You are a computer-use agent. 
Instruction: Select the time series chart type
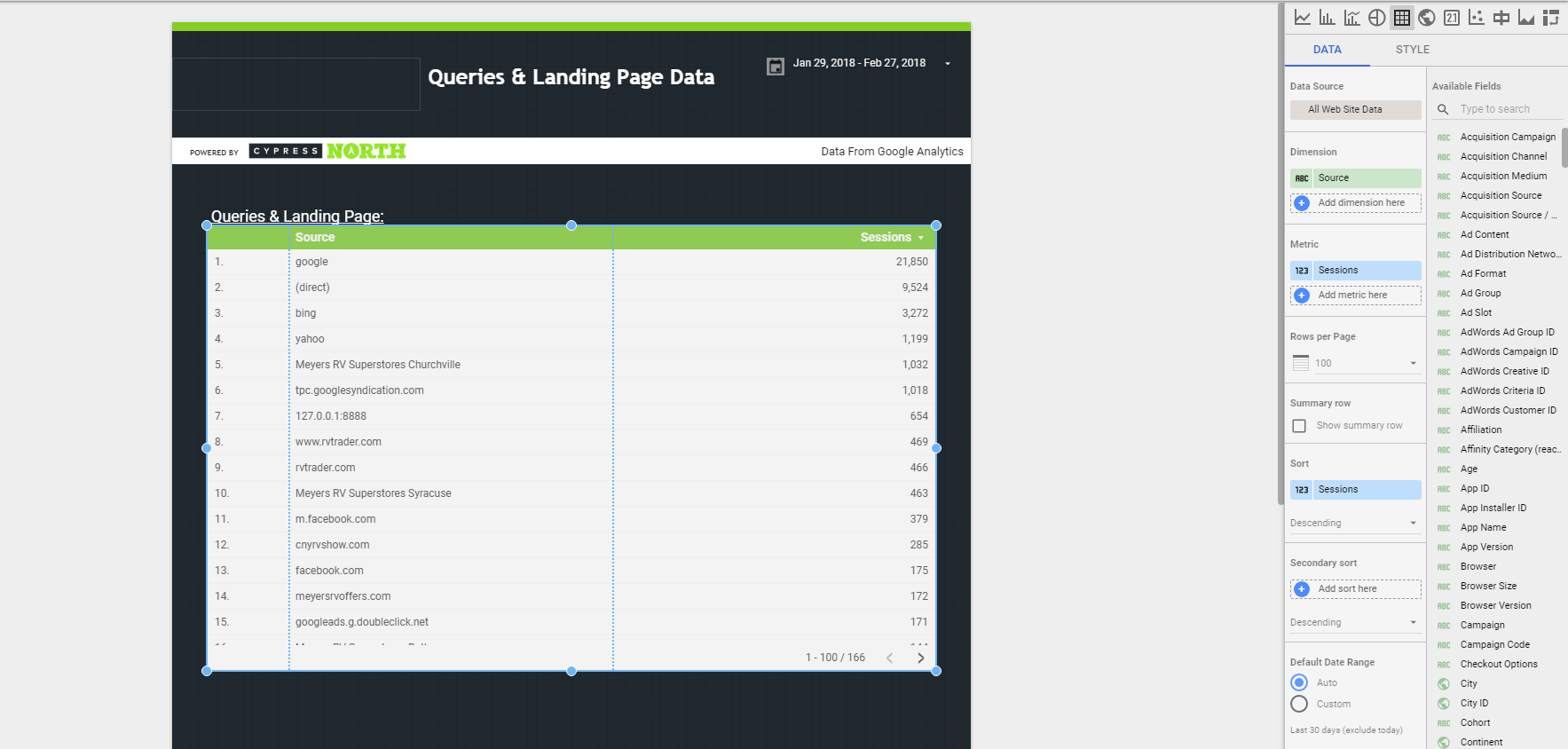pos(1302,17)
